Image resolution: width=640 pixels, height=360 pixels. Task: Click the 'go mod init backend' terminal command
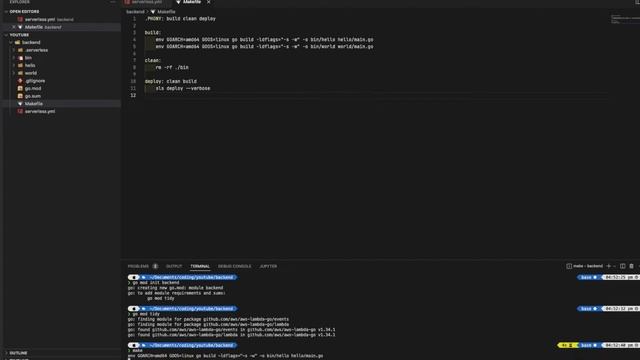click(x=156, y=282)
